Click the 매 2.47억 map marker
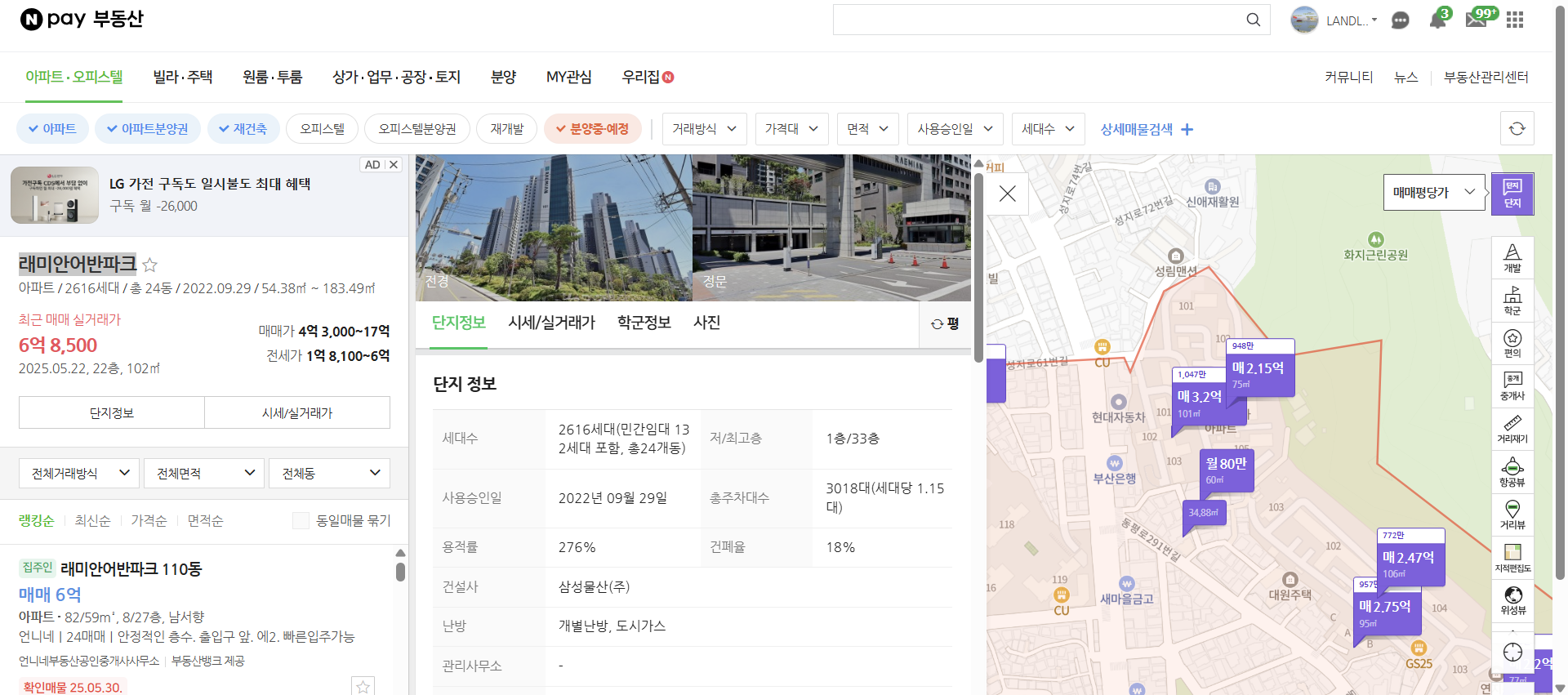1568x695 pixels. pos(1410,558)
